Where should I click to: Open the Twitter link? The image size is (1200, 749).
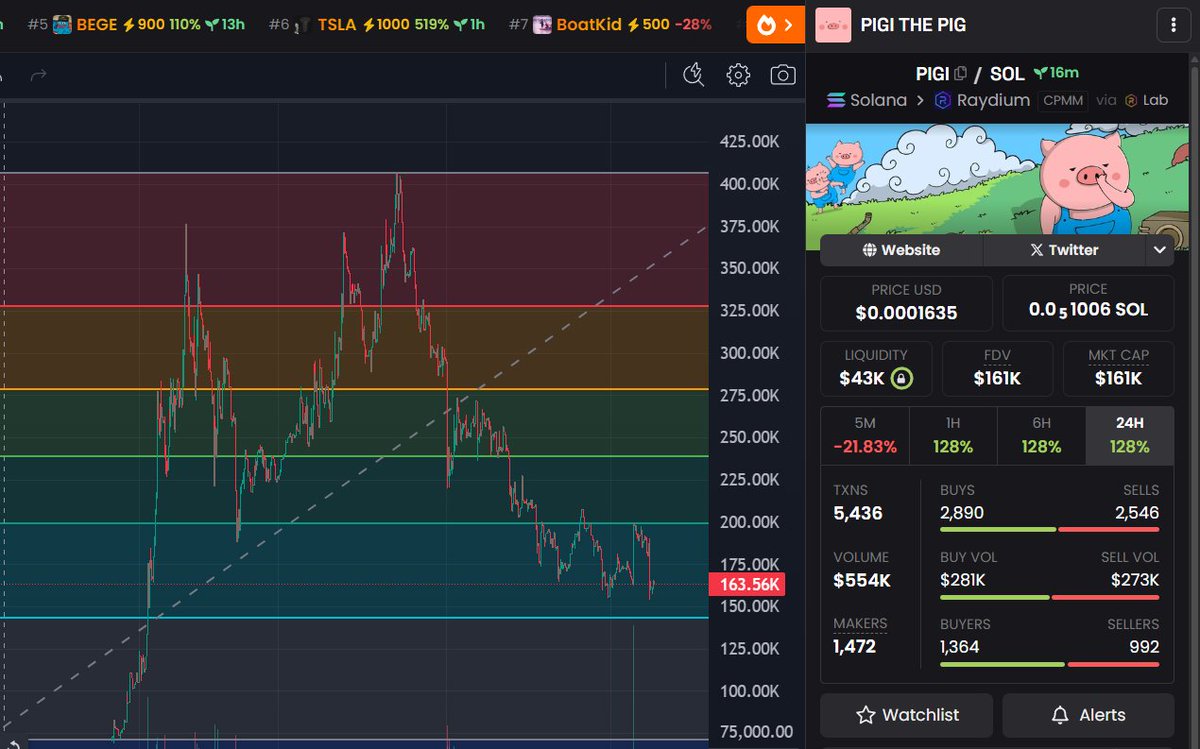[x=1064, y=250]
